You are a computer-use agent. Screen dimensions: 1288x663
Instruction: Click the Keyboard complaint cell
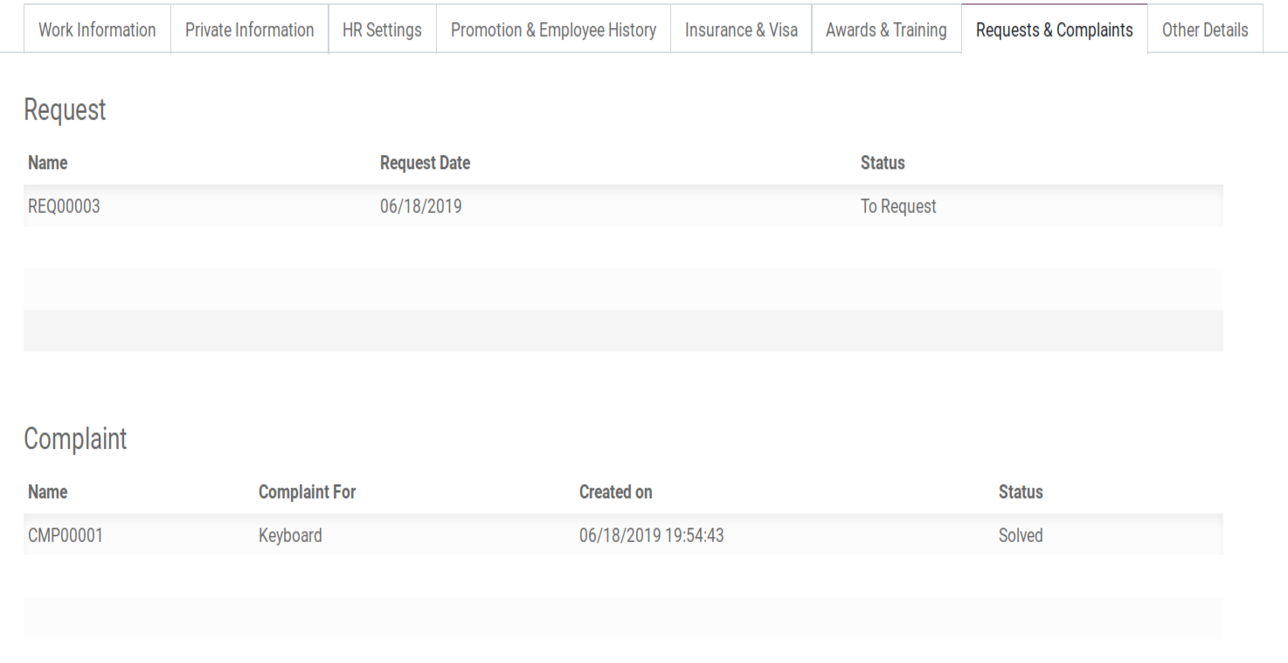point(290,536)
